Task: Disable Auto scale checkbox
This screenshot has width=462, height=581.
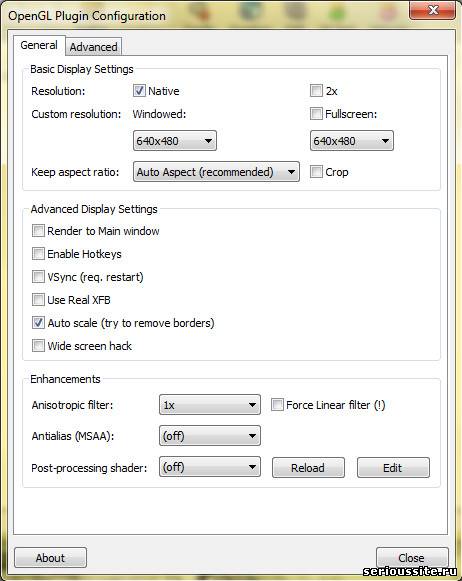Action: pos(38,322)
